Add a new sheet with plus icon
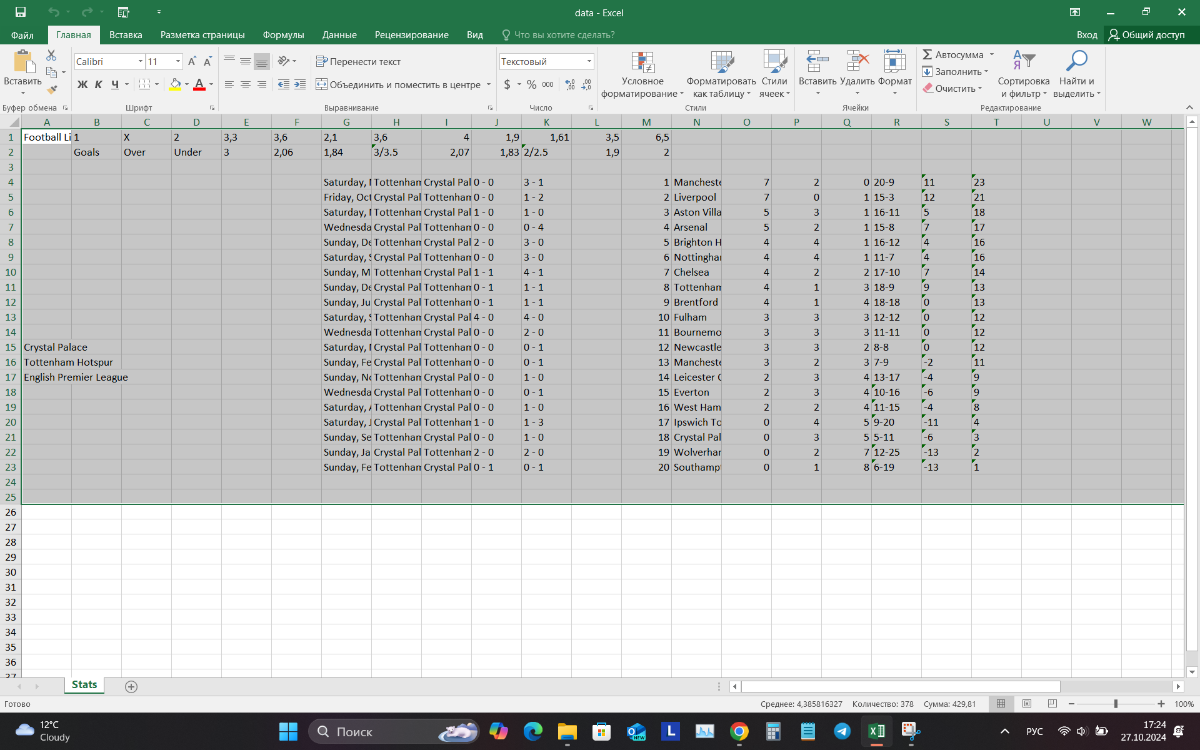The height and width of the screenshot is (750, 1200). coord(130,686)
